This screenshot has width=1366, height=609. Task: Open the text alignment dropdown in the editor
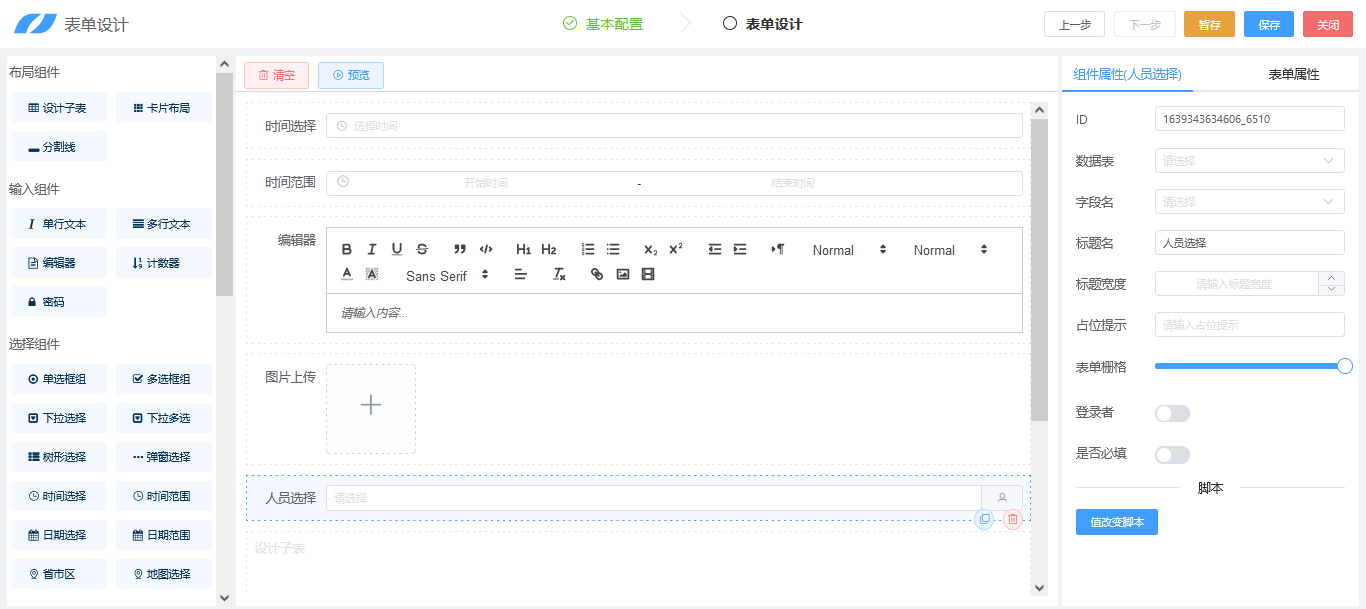coord(521,274)
